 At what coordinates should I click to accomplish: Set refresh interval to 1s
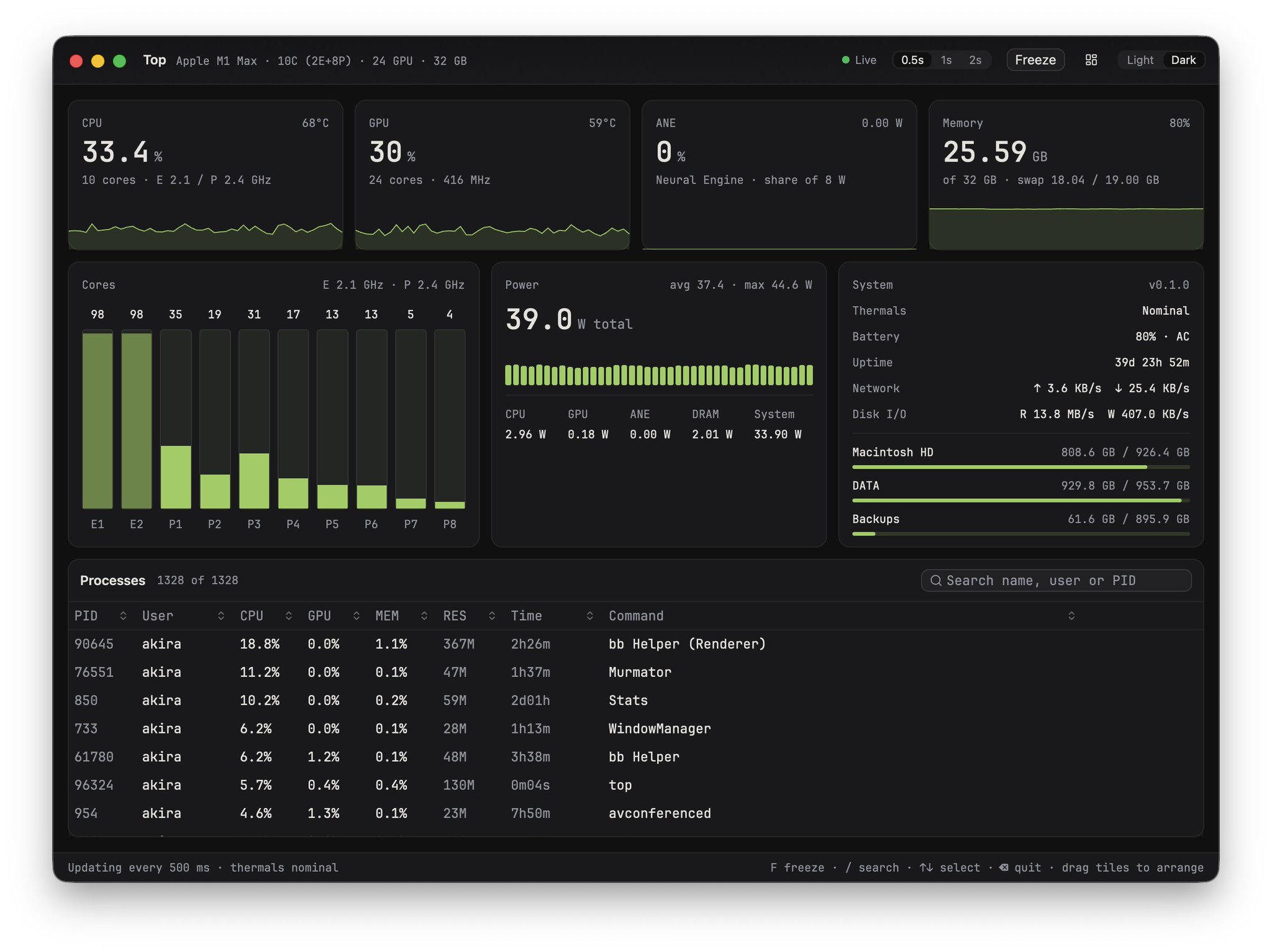946,60
